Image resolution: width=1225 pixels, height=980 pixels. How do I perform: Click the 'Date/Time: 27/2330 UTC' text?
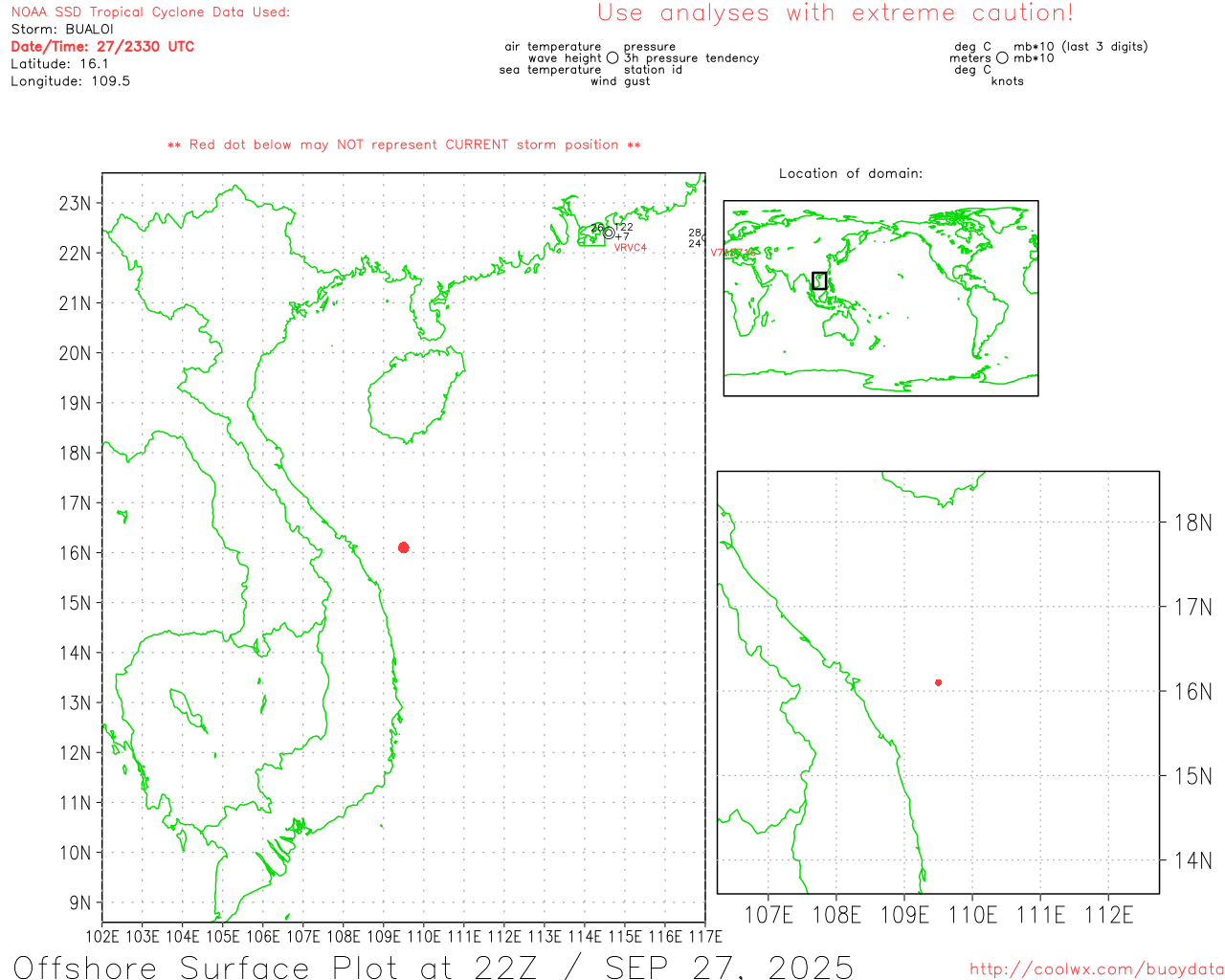click(x=102, y=46)
